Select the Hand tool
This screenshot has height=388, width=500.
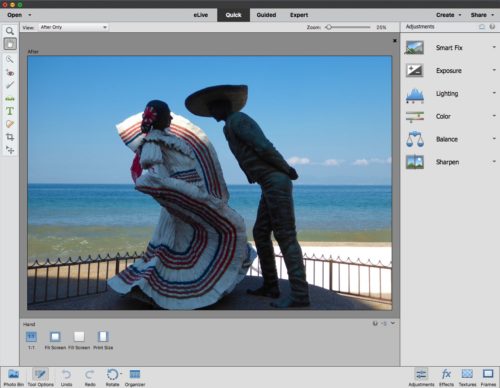pos(10,44)
